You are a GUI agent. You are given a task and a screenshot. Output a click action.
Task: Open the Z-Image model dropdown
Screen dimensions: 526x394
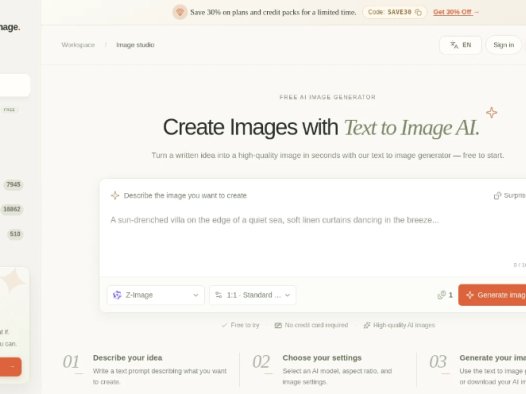click(x=156, y=295)
